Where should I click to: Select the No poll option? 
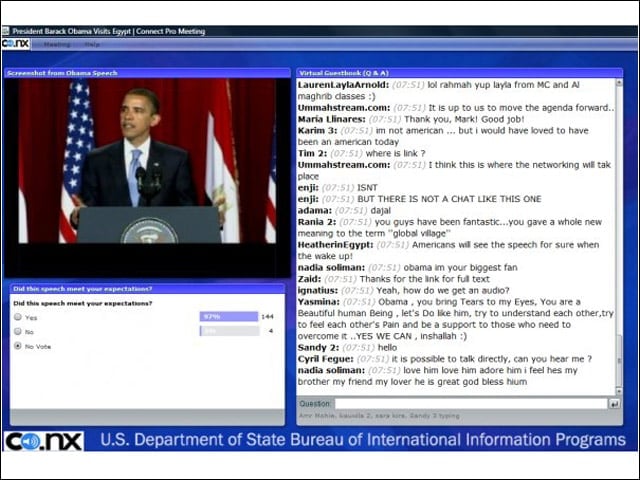(18, 331)
